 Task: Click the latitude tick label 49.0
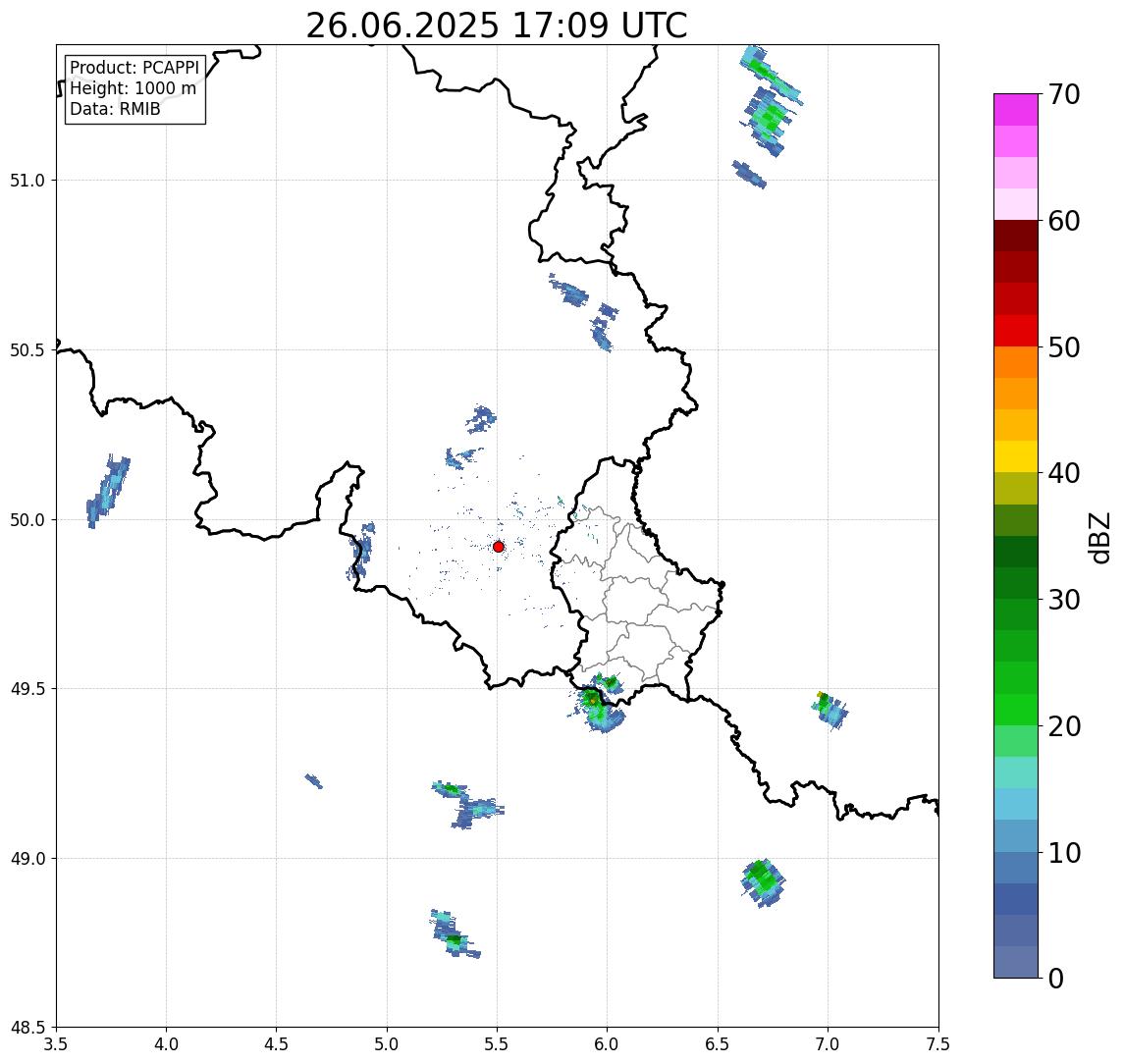click(27, 858)
